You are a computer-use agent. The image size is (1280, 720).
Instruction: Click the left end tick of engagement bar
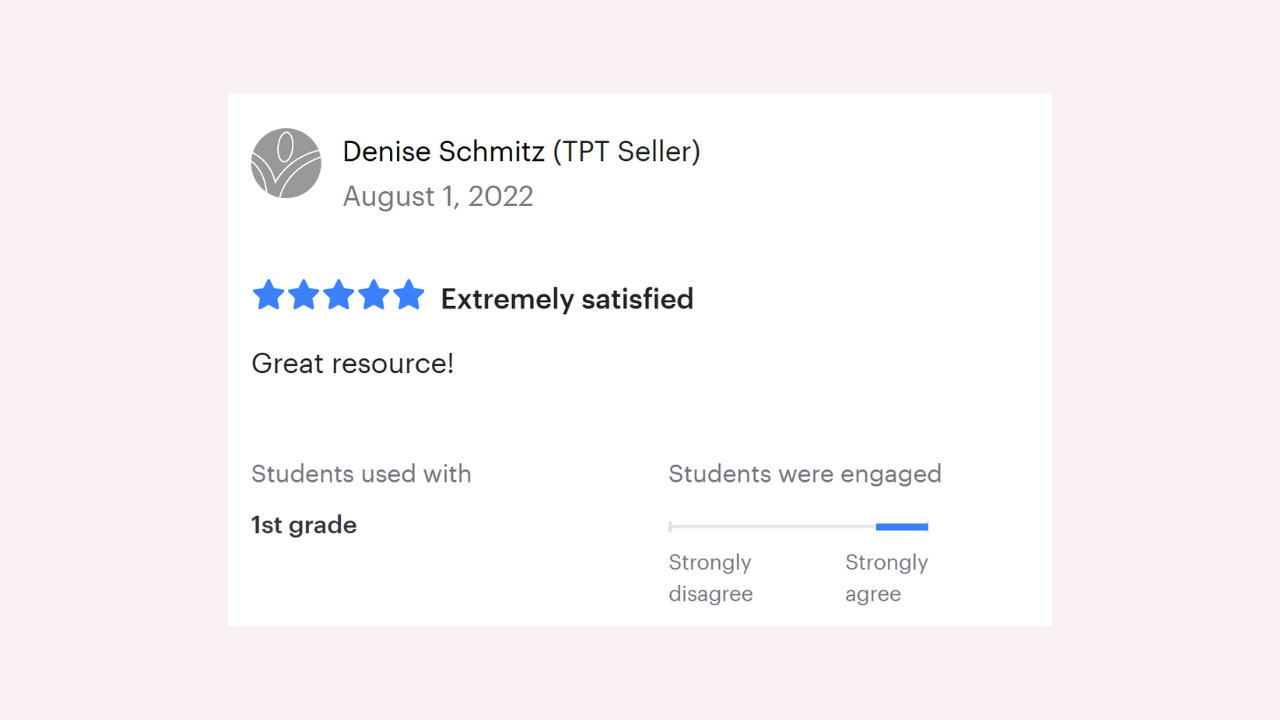(670, 527)
